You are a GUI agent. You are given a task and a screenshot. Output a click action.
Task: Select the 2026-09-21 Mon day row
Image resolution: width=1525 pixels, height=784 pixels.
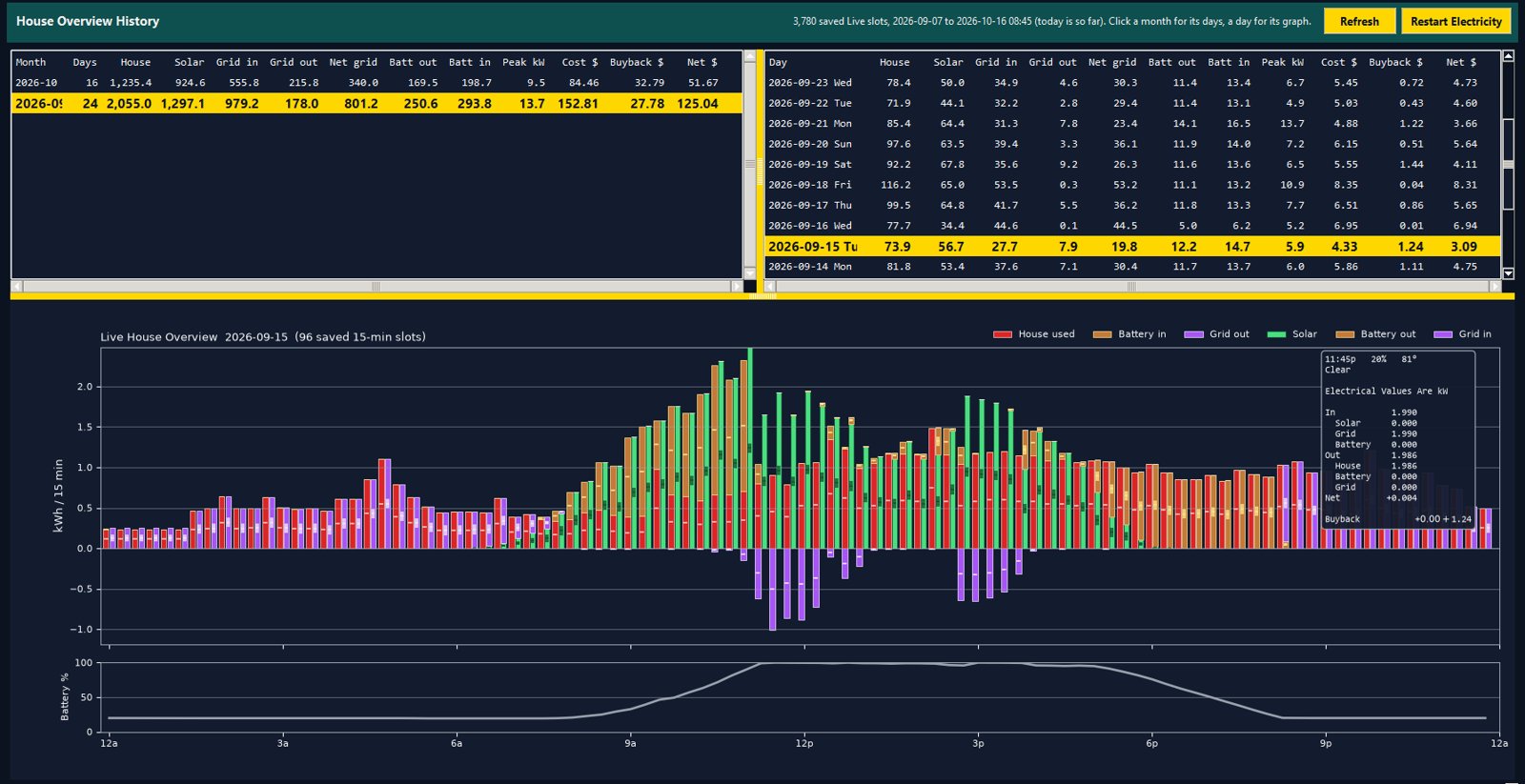1133,124
